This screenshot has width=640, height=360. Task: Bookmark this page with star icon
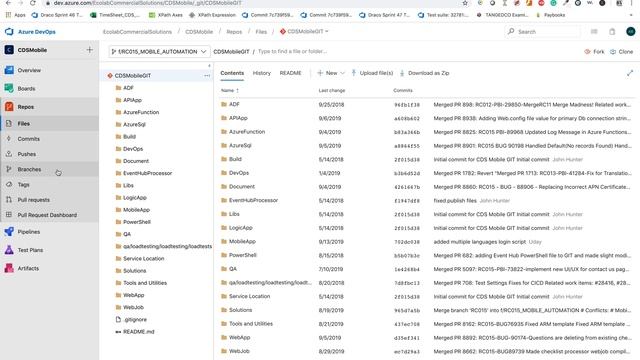tap(465, 3)
